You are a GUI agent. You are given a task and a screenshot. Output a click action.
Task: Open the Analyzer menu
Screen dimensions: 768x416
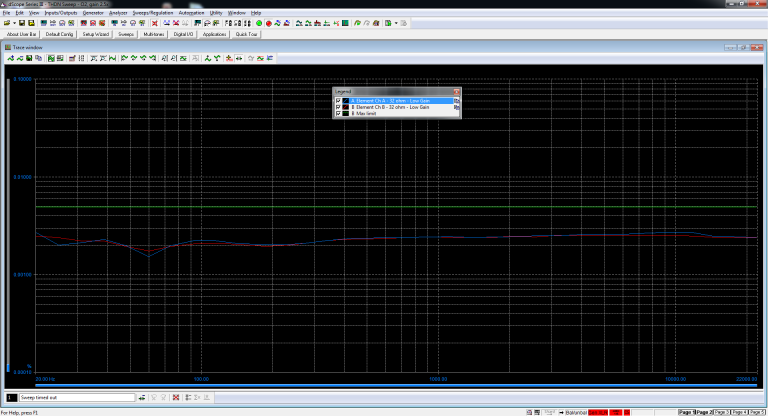pos(118,12)
